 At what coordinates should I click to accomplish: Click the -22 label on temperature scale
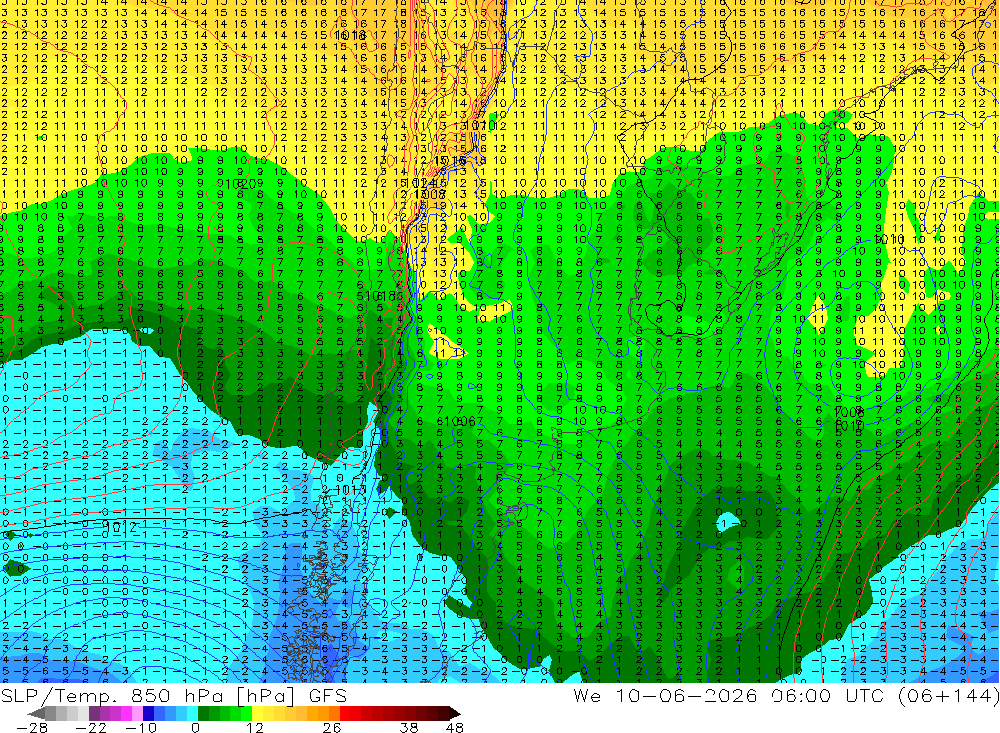[x=91, y=727]
